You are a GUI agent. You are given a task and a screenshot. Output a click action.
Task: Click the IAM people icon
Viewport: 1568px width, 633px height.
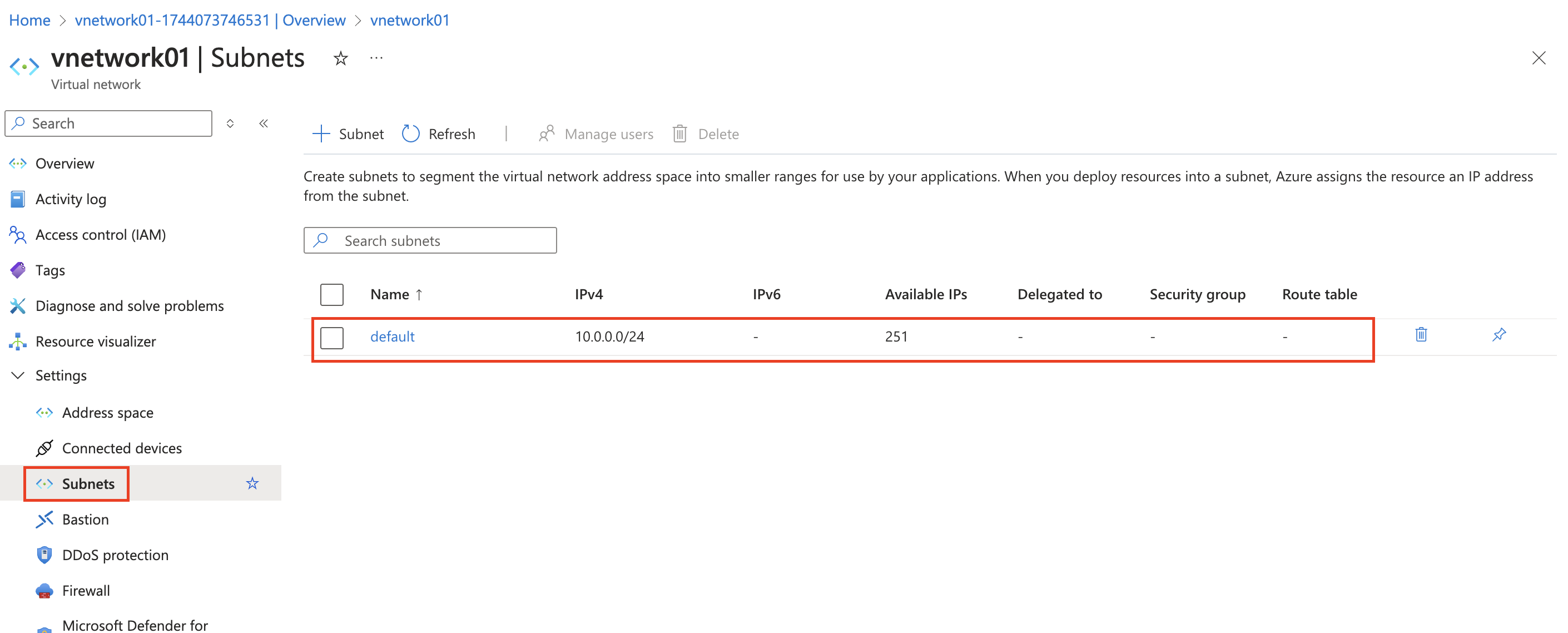(18, 235)
